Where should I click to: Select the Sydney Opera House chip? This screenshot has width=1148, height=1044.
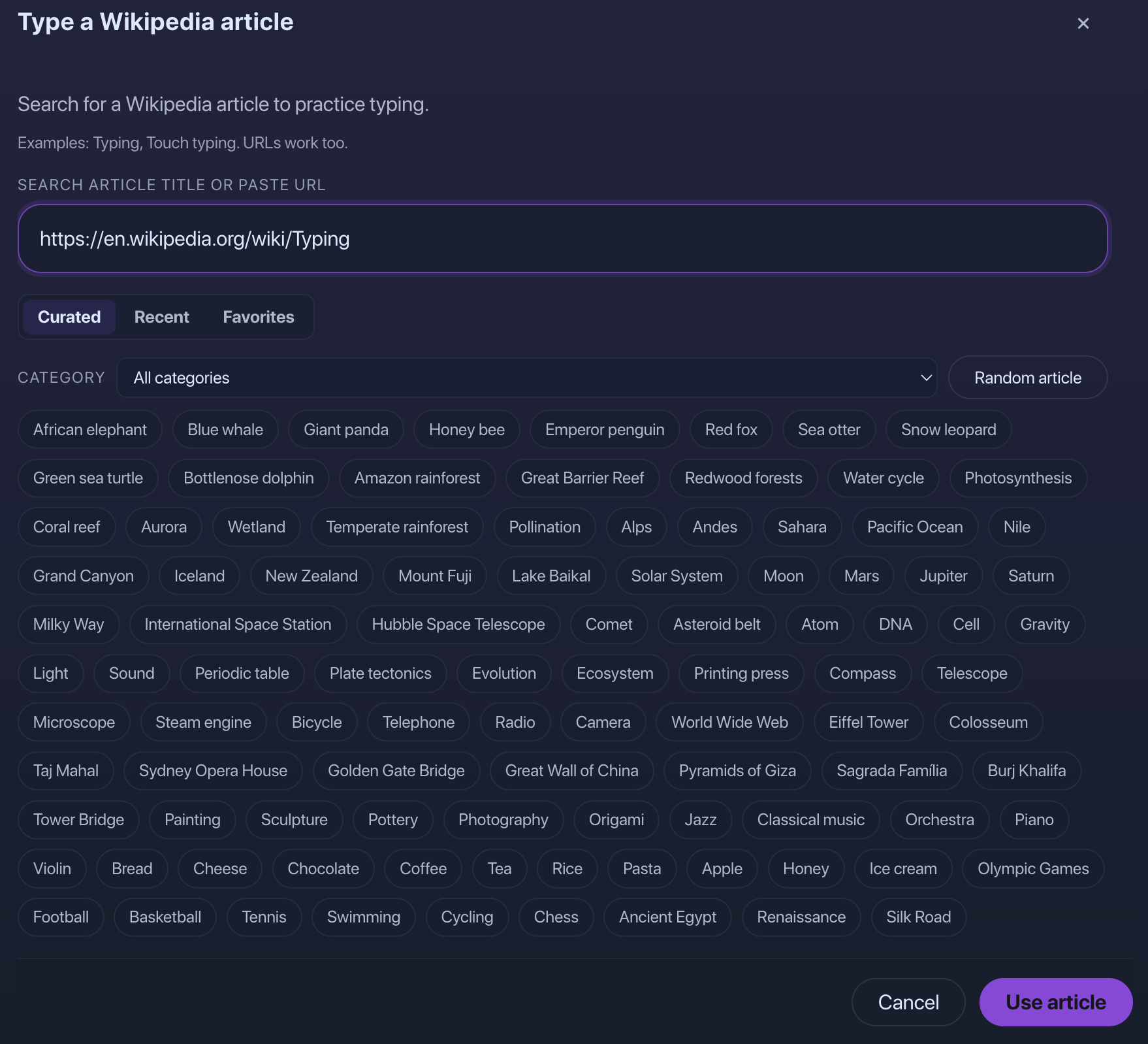[x=213, y=771]
